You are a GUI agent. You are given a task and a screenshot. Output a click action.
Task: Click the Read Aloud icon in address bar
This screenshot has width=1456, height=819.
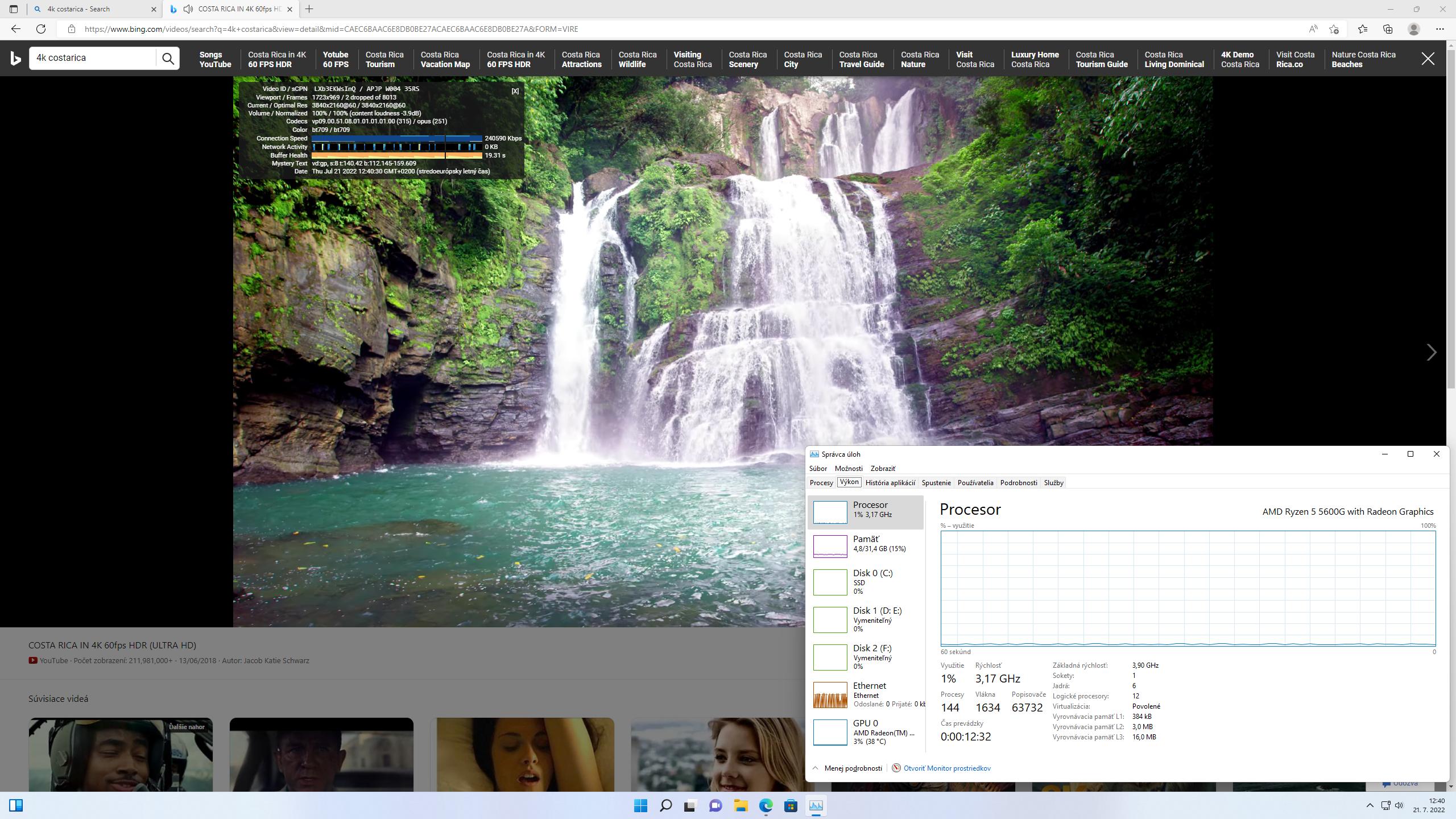[x=1313, y=29]
